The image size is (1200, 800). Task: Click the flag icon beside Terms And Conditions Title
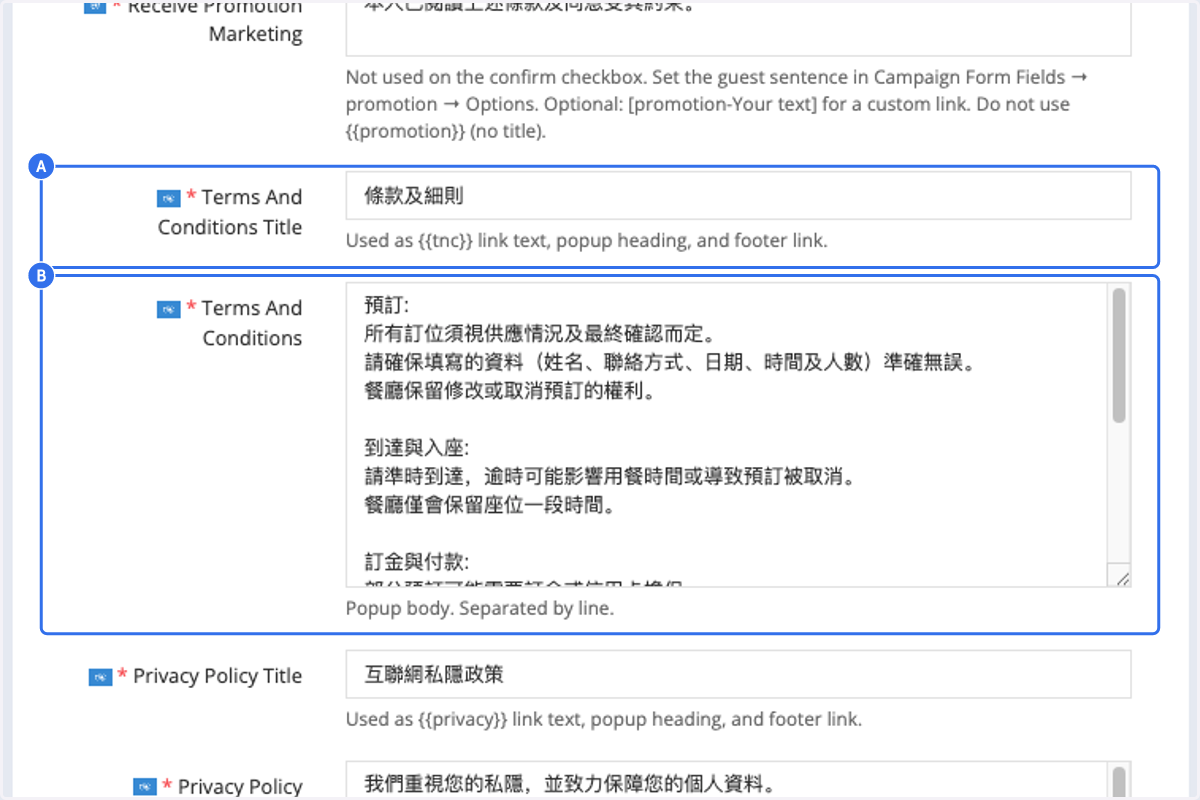click(168, 198)
